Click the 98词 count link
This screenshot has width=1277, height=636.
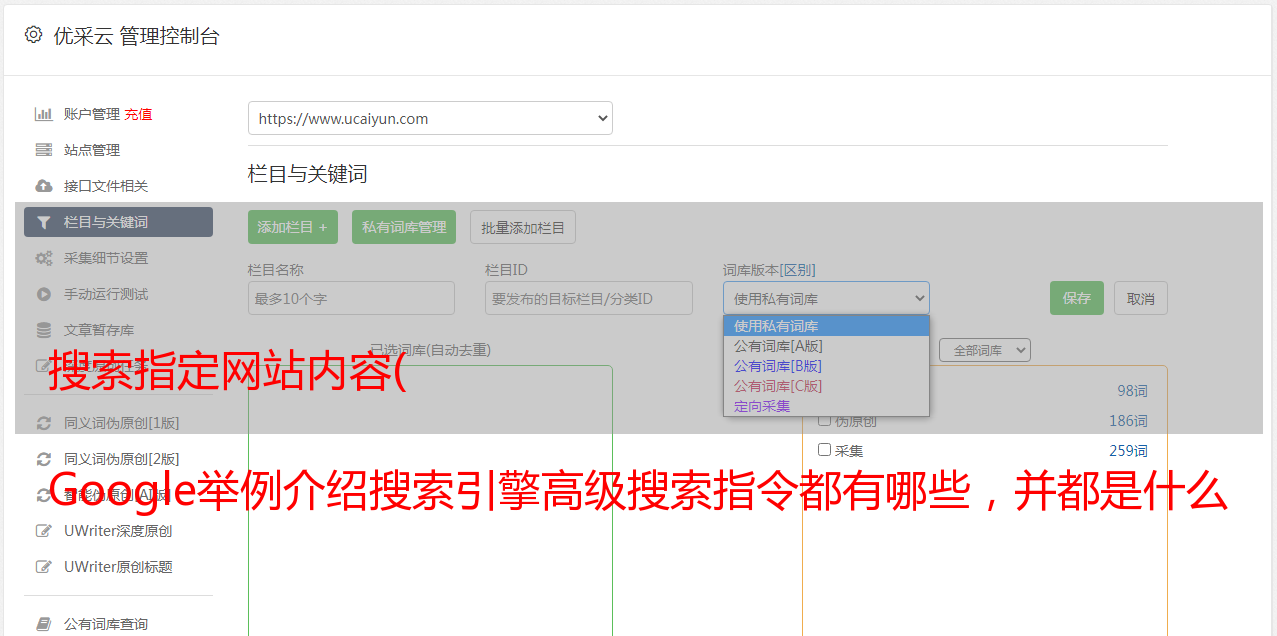1132,391
